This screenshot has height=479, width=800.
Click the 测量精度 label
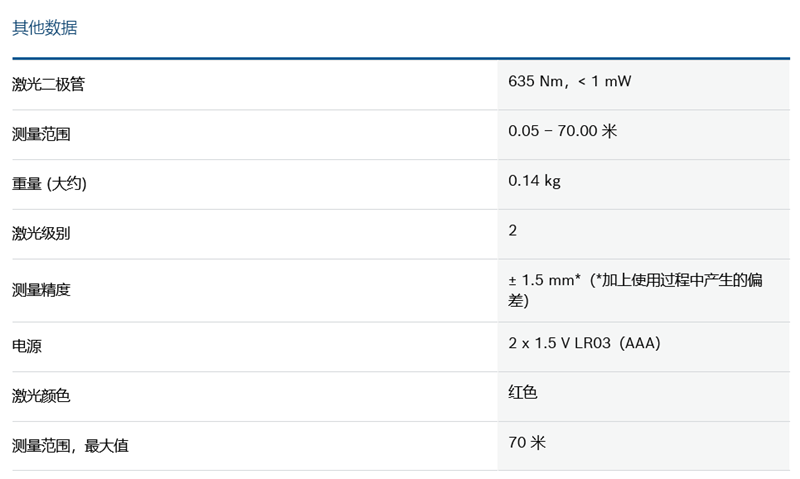coord(41,290)
